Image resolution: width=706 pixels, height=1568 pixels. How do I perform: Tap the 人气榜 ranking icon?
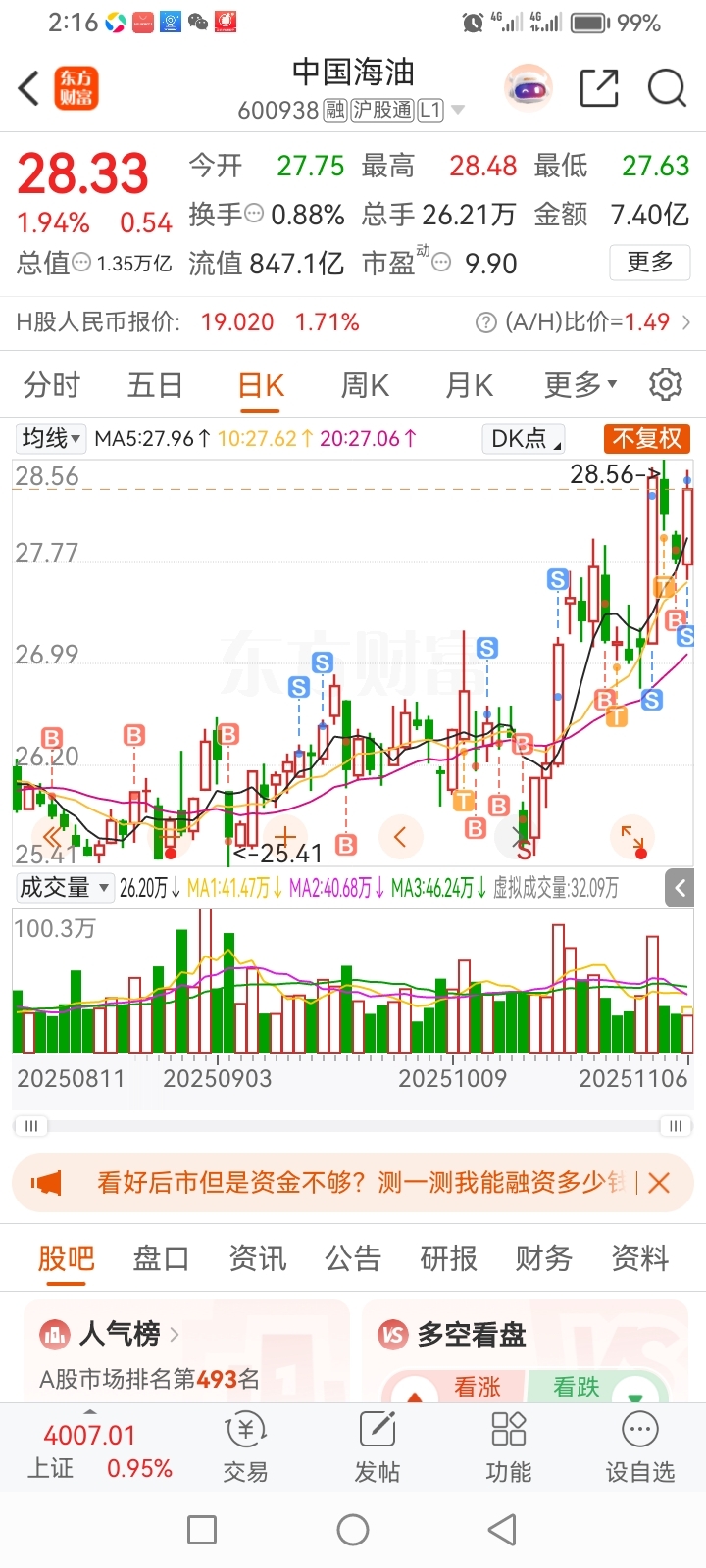coord(55,1335)
